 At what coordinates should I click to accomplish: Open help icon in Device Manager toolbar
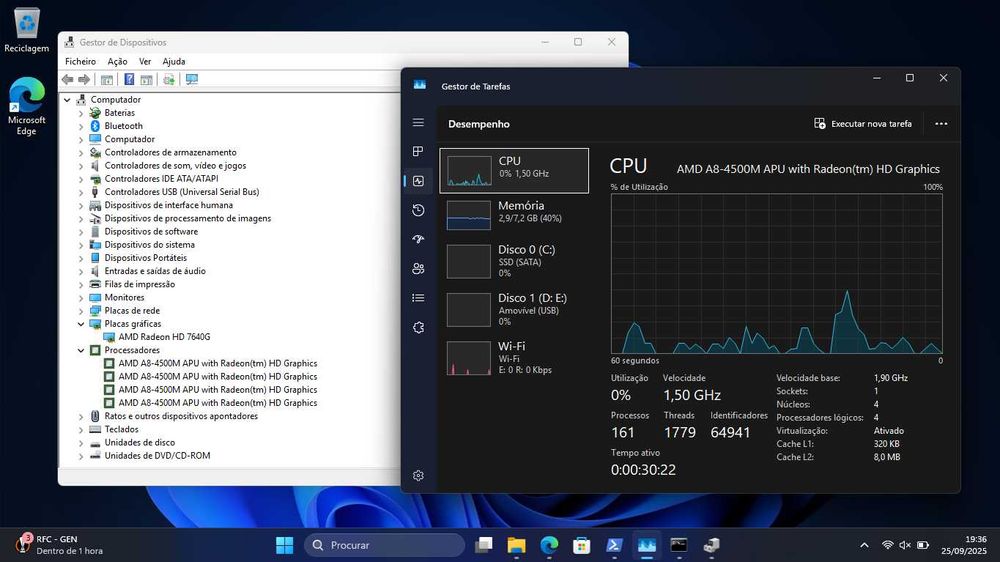tap(129, 79)
